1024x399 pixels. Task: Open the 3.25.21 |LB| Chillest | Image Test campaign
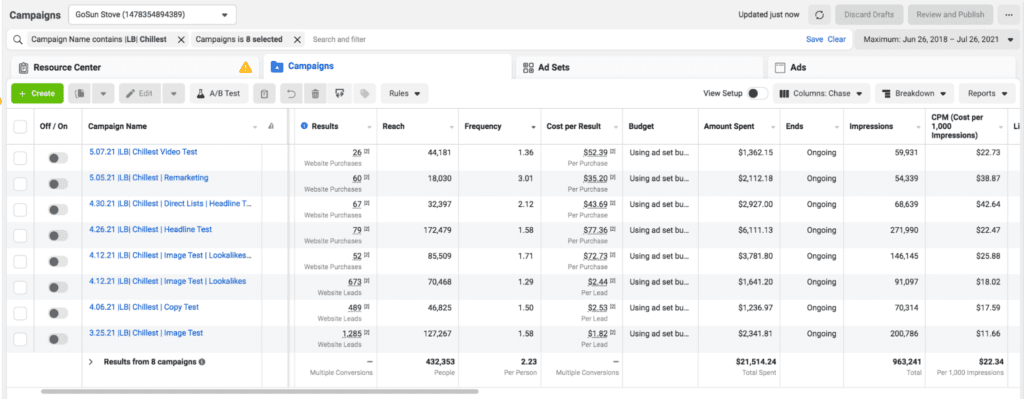146,333
